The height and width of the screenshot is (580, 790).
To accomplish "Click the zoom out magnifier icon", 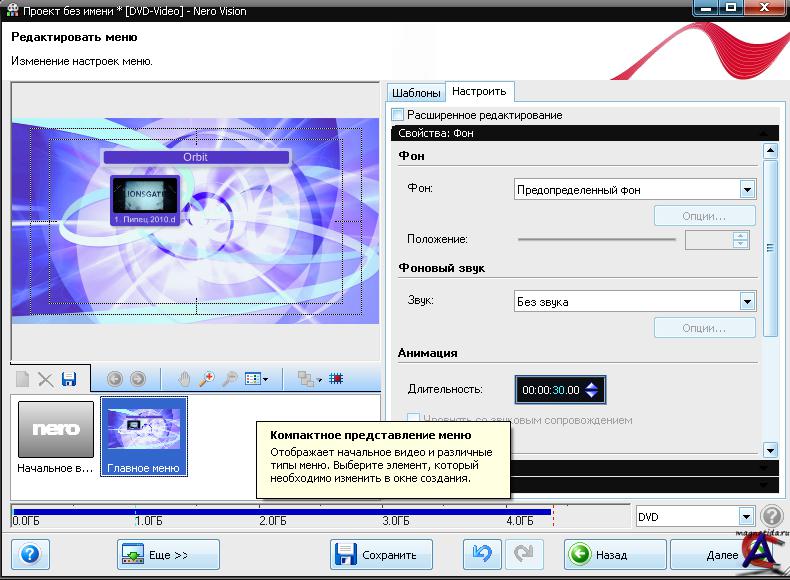I will [x=229, y=379].
